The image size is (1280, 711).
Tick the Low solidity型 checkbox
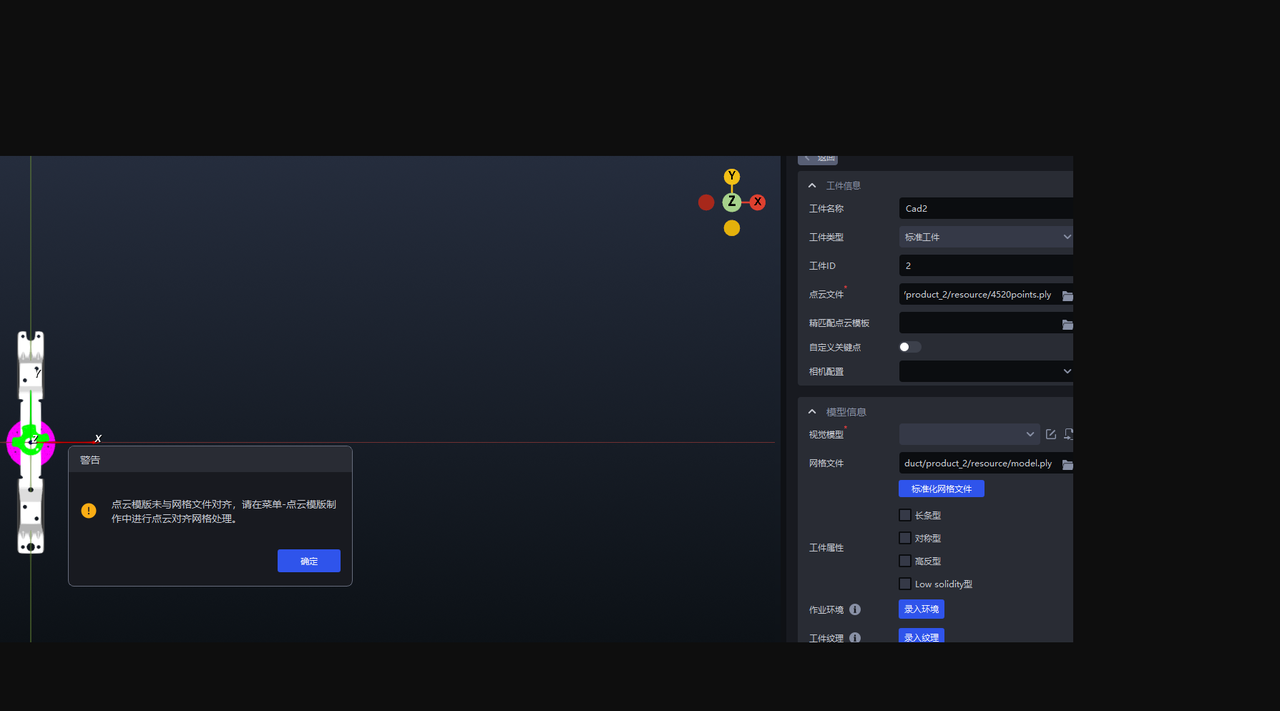tap(905, 584)
